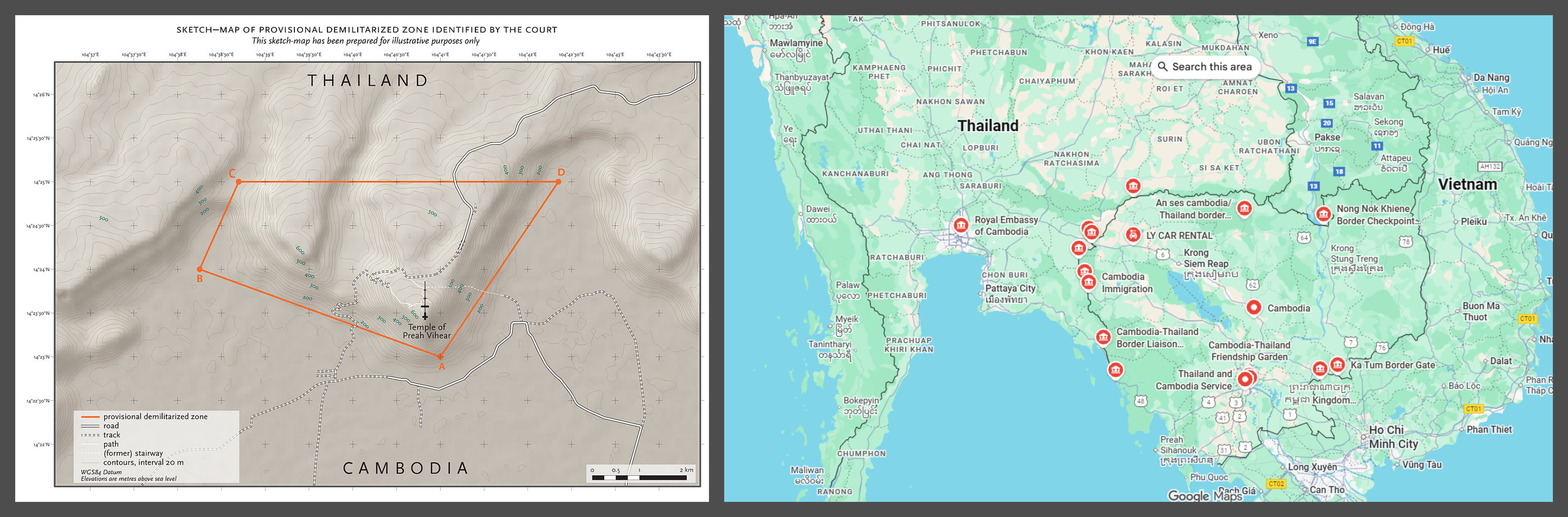Click the Search this area button
1568x517 pixels.
coord(1205,67)
